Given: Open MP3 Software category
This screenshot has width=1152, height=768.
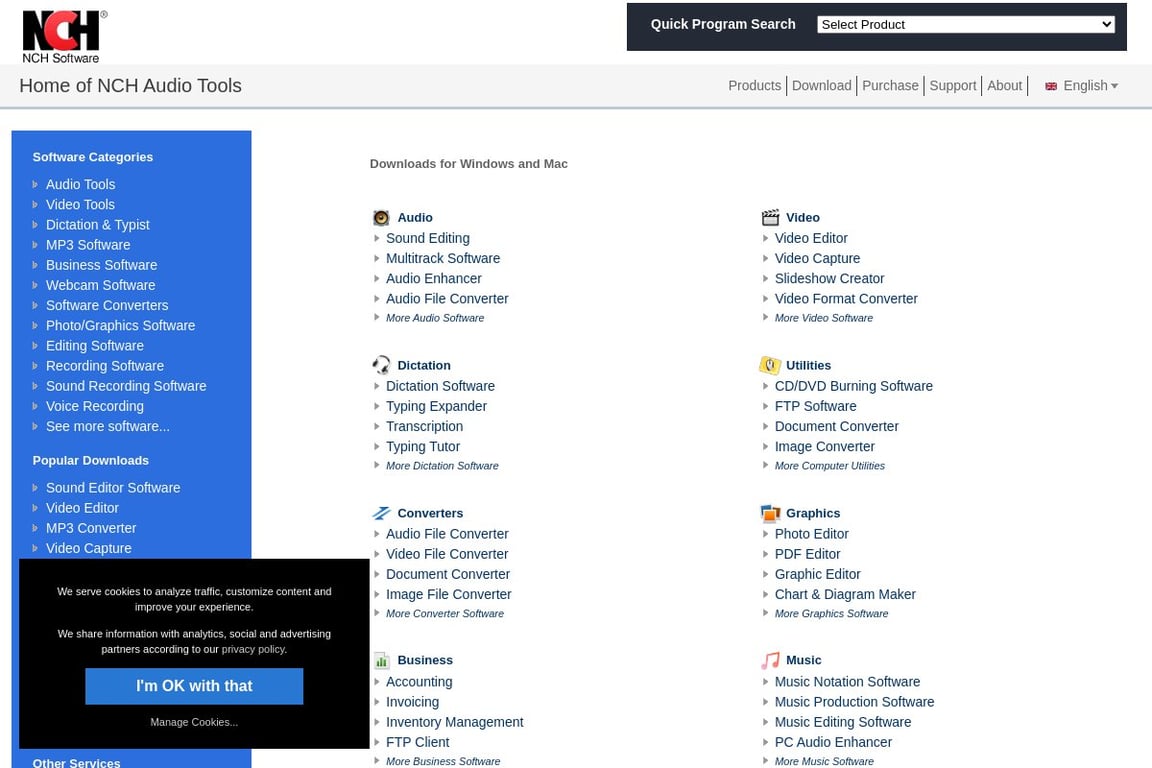Looking at the screenshot, I should coord(87,245).
